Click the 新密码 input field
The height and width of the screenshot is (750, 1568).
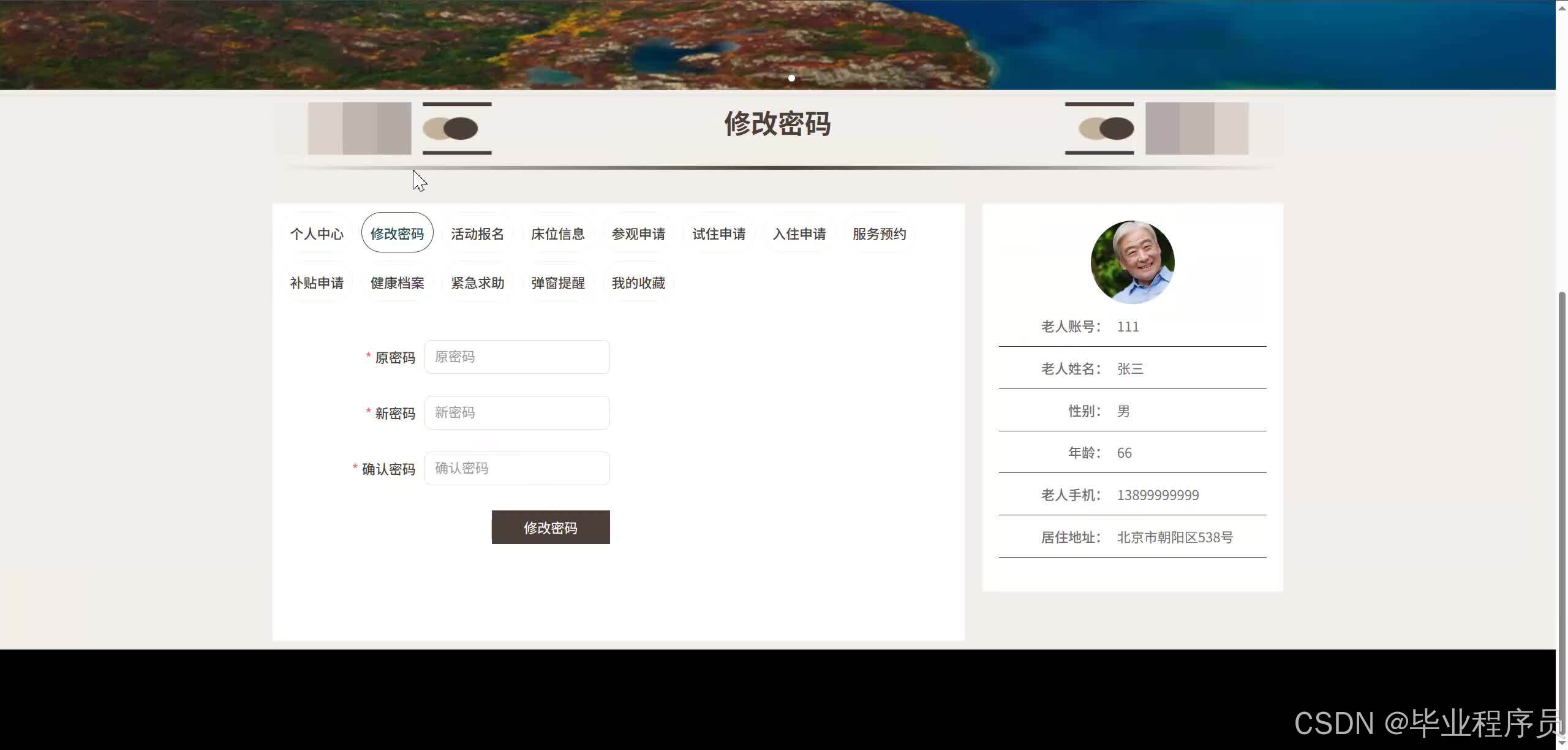pyautogui.click(x=516, y=412)
